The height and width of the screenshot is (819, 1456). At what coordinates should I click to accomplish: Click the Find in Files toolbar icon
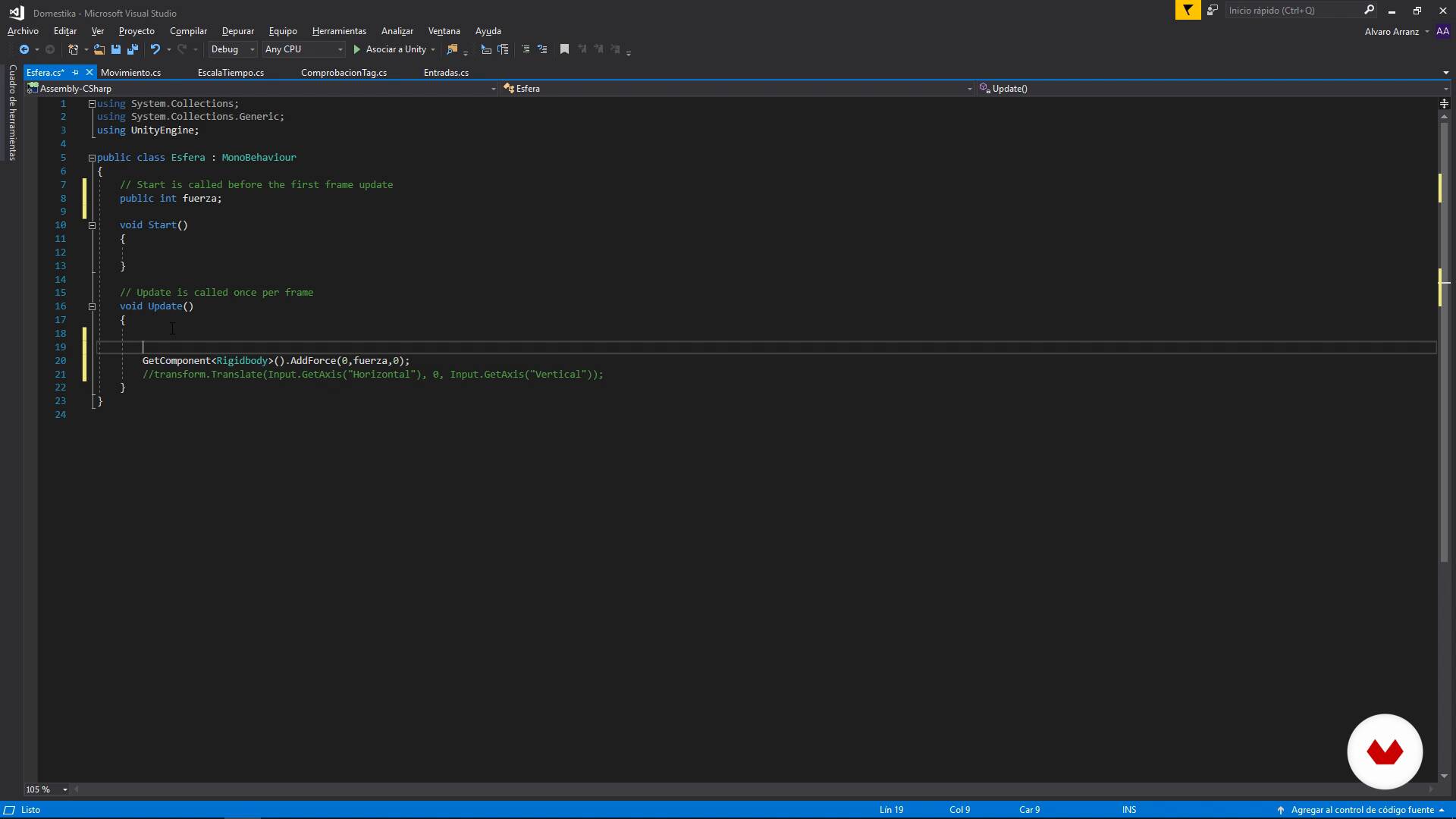[x=452, y=49]
